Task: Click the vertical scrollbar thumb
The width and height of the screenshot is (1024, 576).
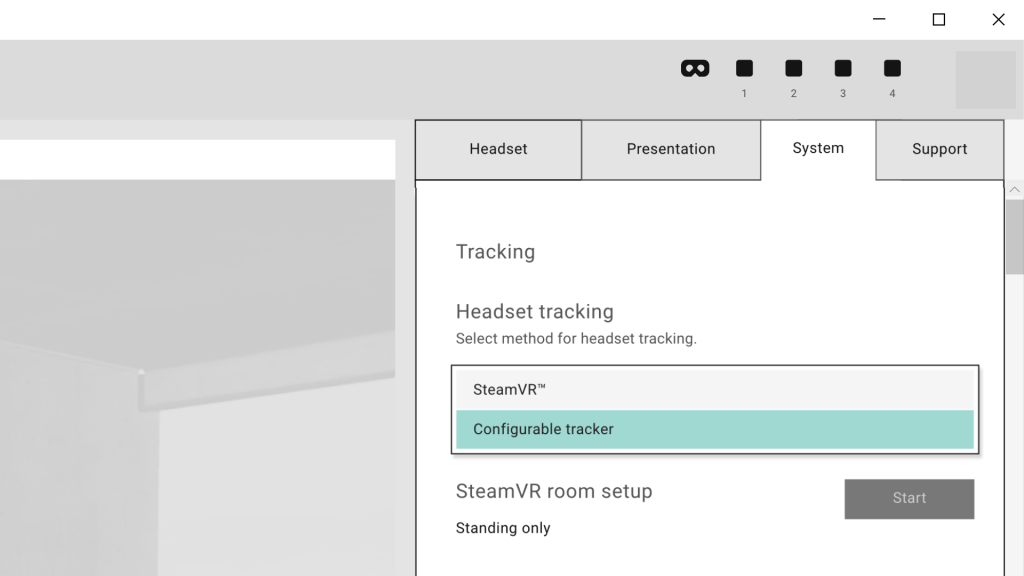Action: click(x=1015, y=237)
